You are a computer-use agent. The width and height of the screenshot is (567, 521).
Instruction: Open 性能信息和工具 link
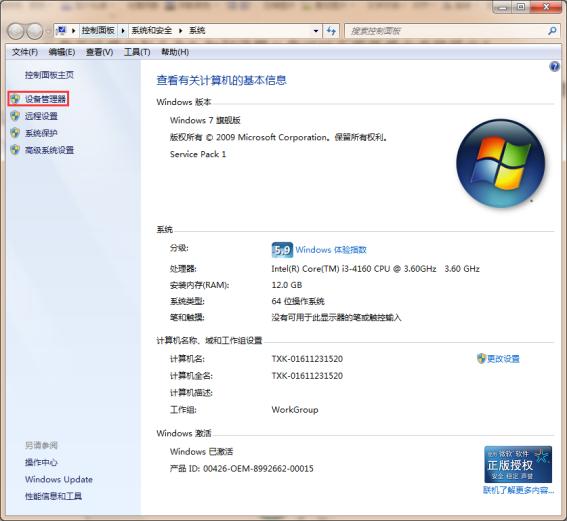tap(53, 496)
